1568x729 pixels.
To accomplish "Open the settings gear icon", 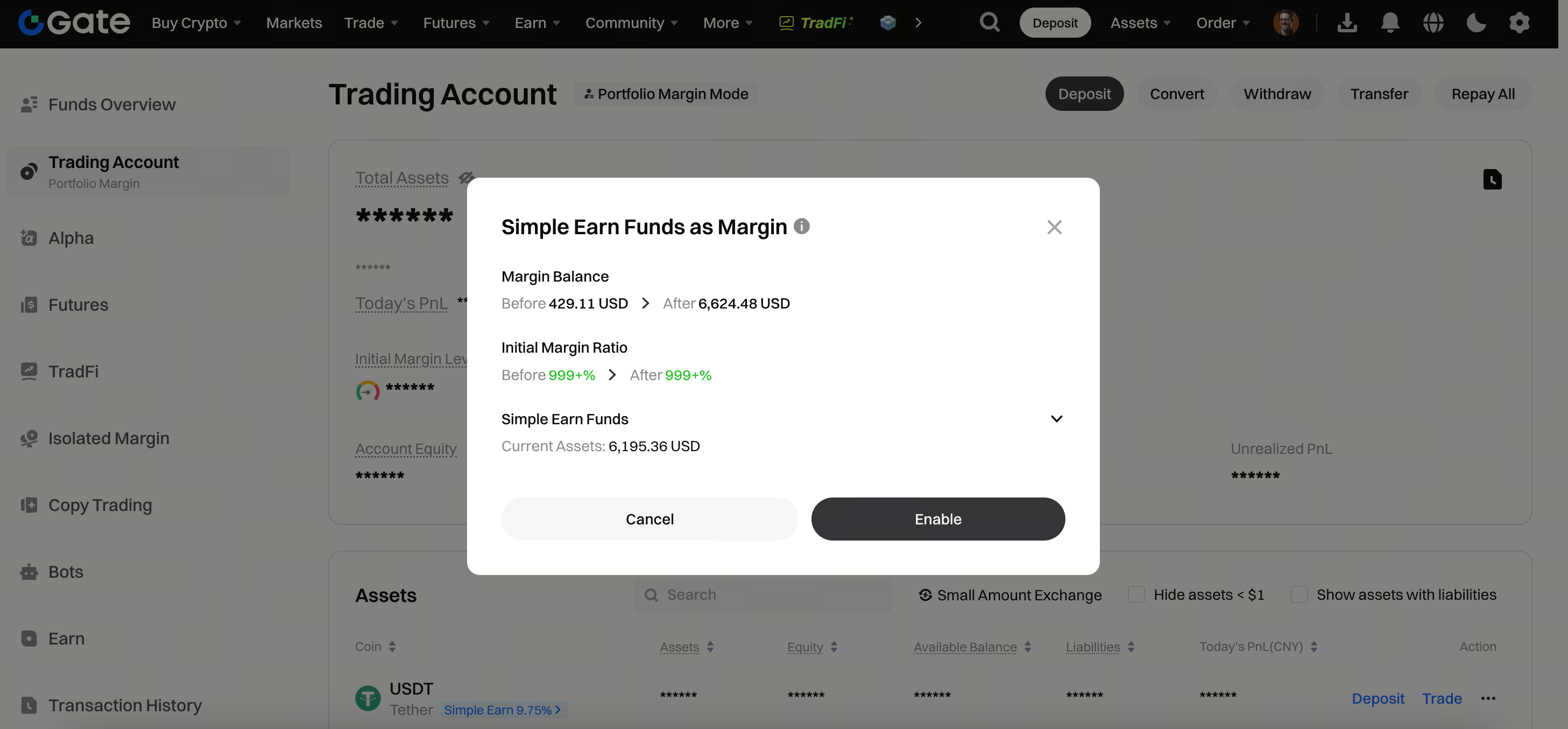I will (1518, 23).
